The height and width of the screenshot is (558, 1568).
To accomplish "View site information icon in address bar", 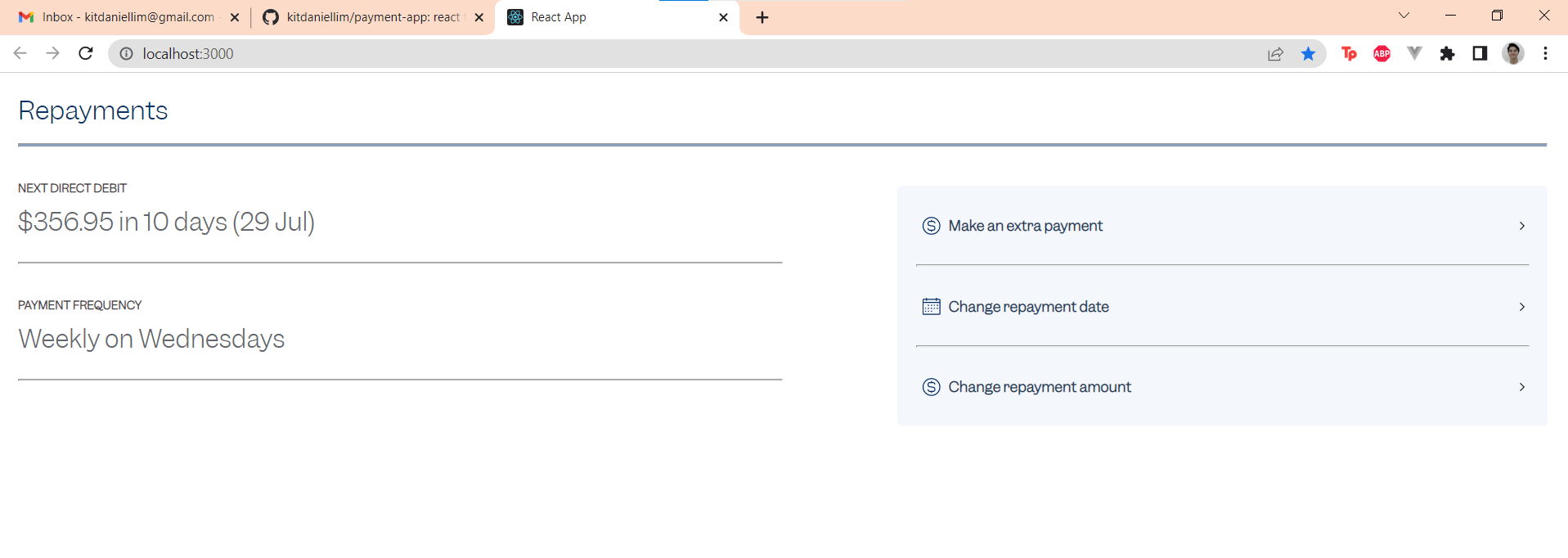I will click(x=126, y=53).
